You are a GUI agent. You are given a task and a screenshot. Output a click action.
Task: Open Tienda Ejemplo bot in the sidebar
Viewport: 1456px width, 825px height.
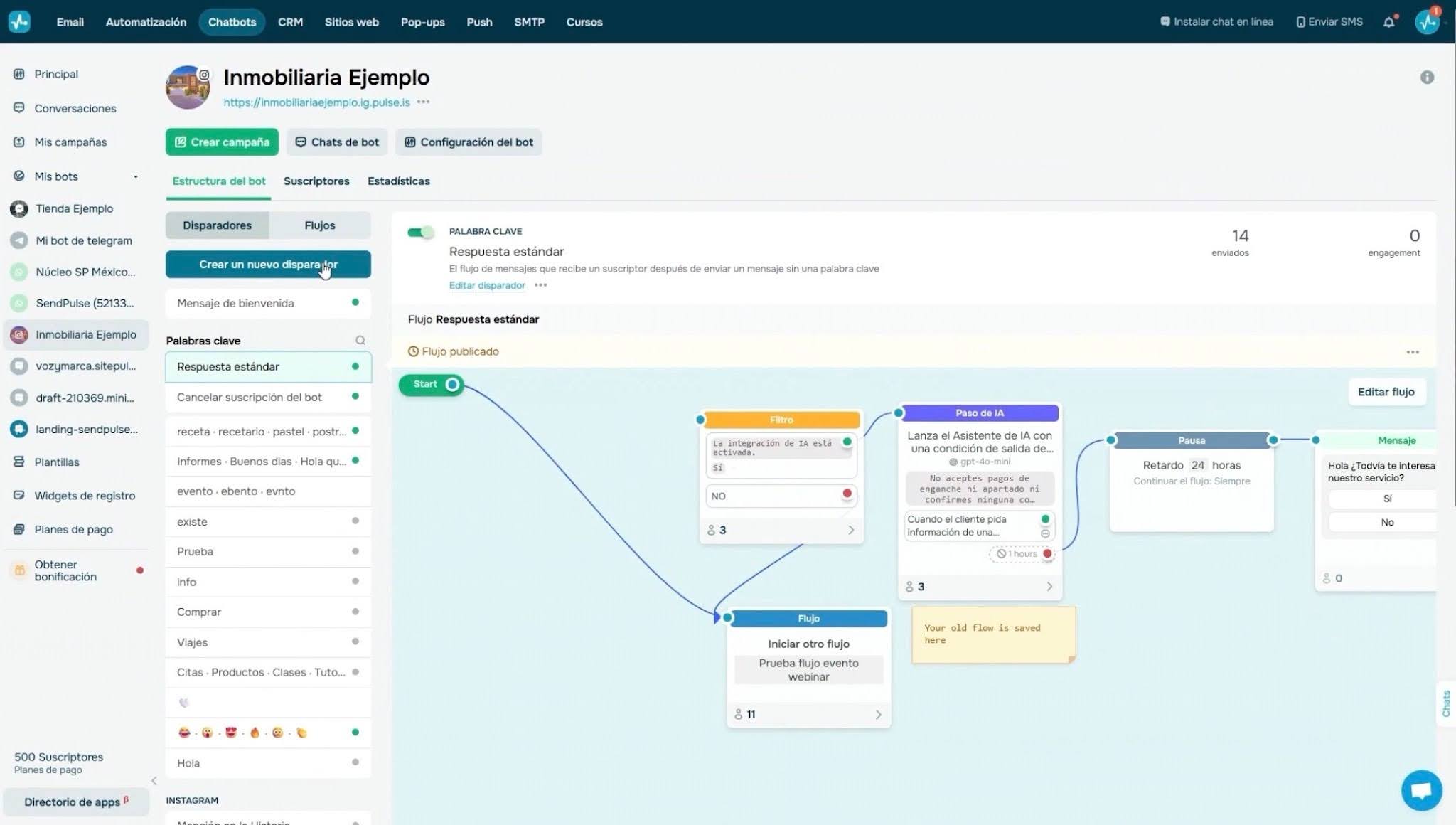tap(75, 208)
